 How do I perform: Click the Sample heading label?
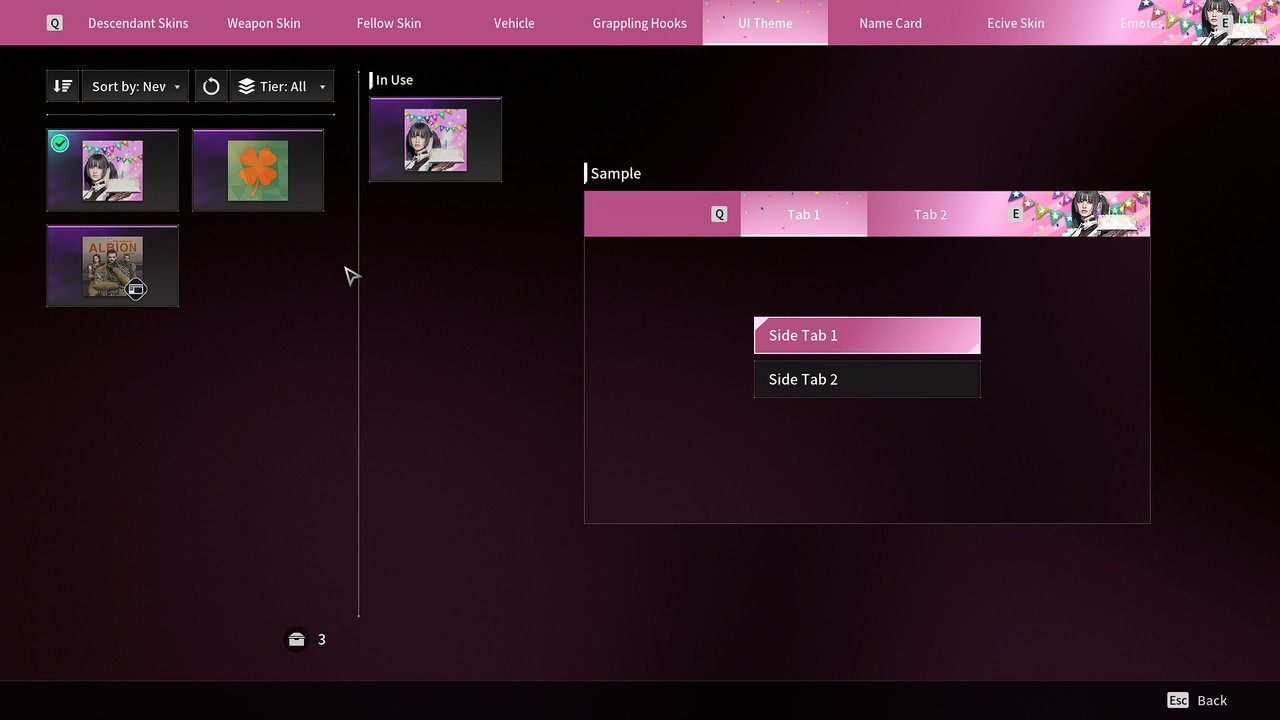(x=616, y=173)
